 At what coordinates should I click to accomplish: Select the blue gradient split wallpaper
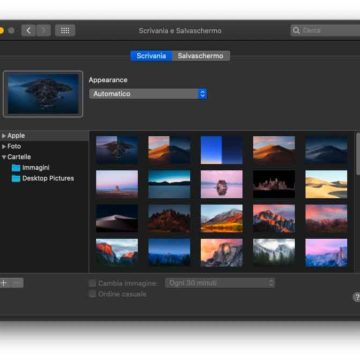point(222,150)
